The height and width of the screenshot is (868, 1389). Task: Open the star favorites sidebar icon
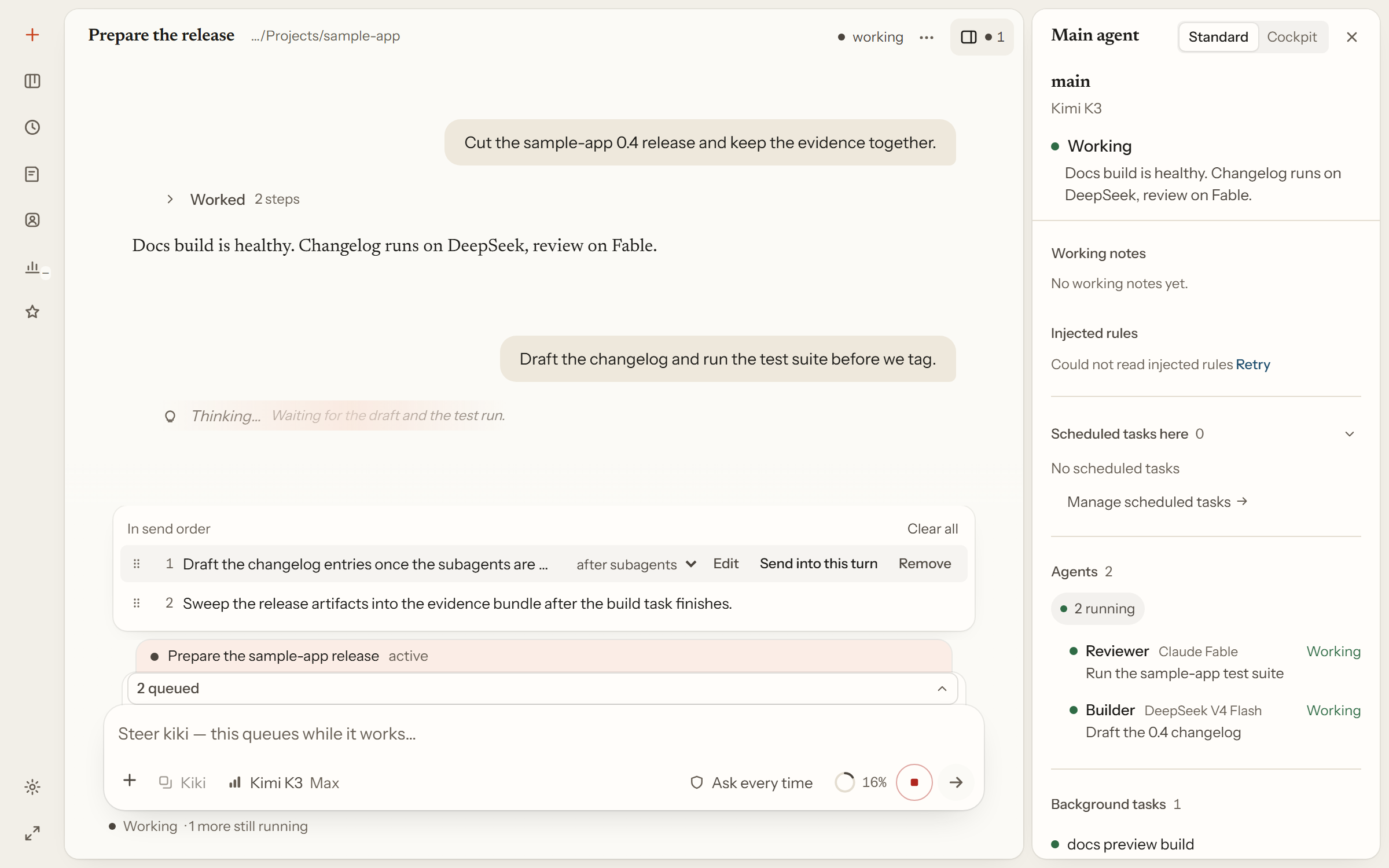(x=32, y=312)
